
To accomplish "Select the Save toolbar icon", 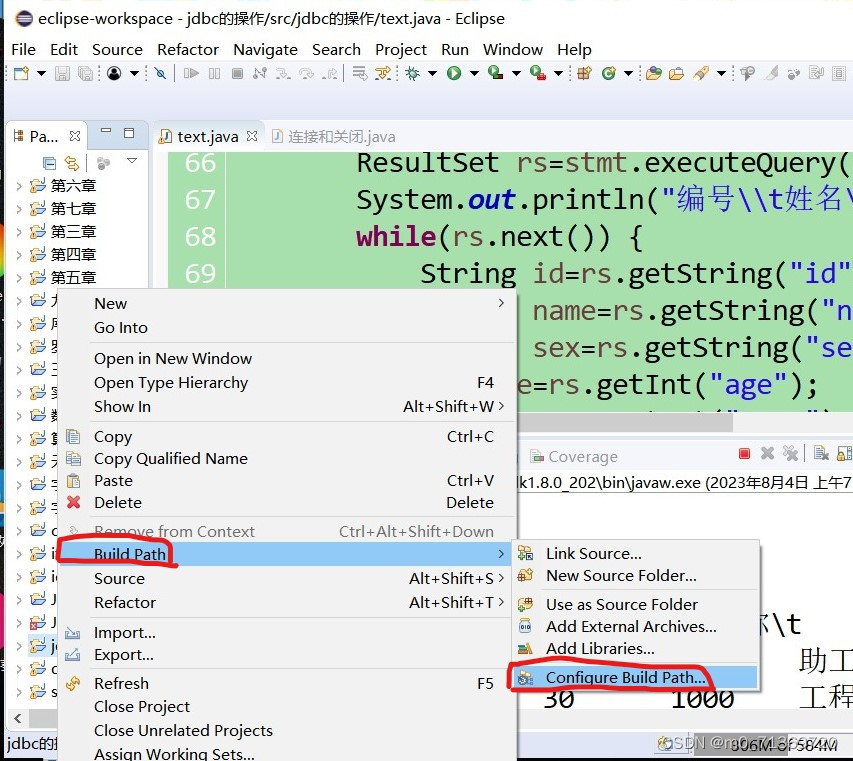I will 61,73.
